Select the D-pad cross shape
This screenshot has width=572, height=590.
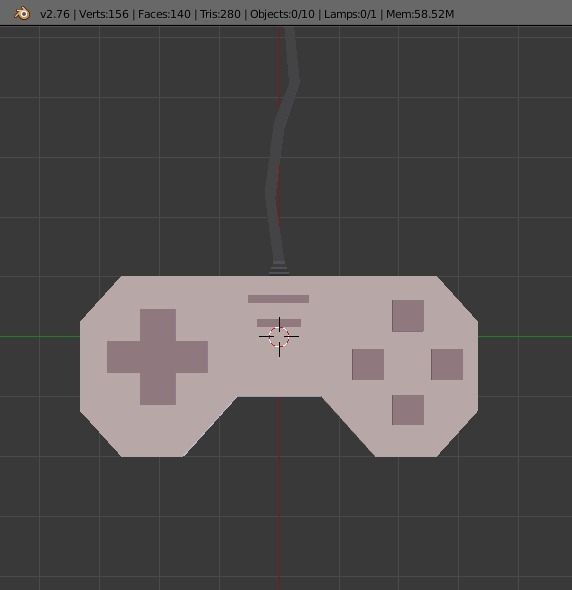[158, 357]
